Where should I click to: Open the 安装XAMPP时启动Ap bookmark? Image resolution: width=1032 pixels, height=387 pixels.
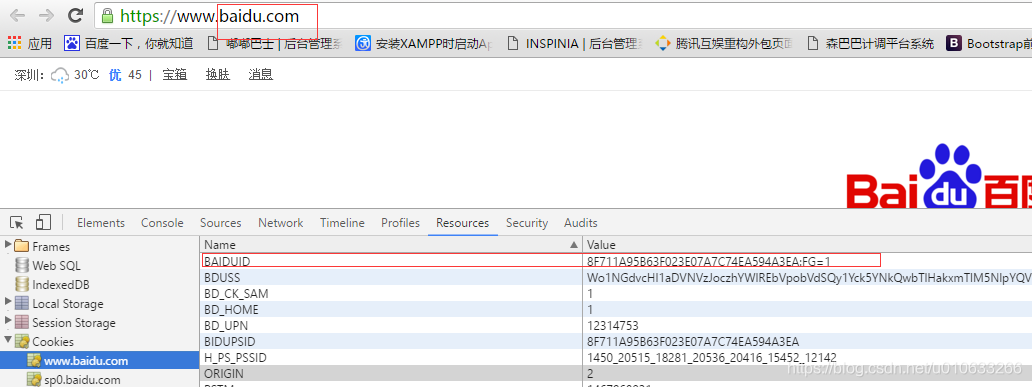[x=424, y=43]
